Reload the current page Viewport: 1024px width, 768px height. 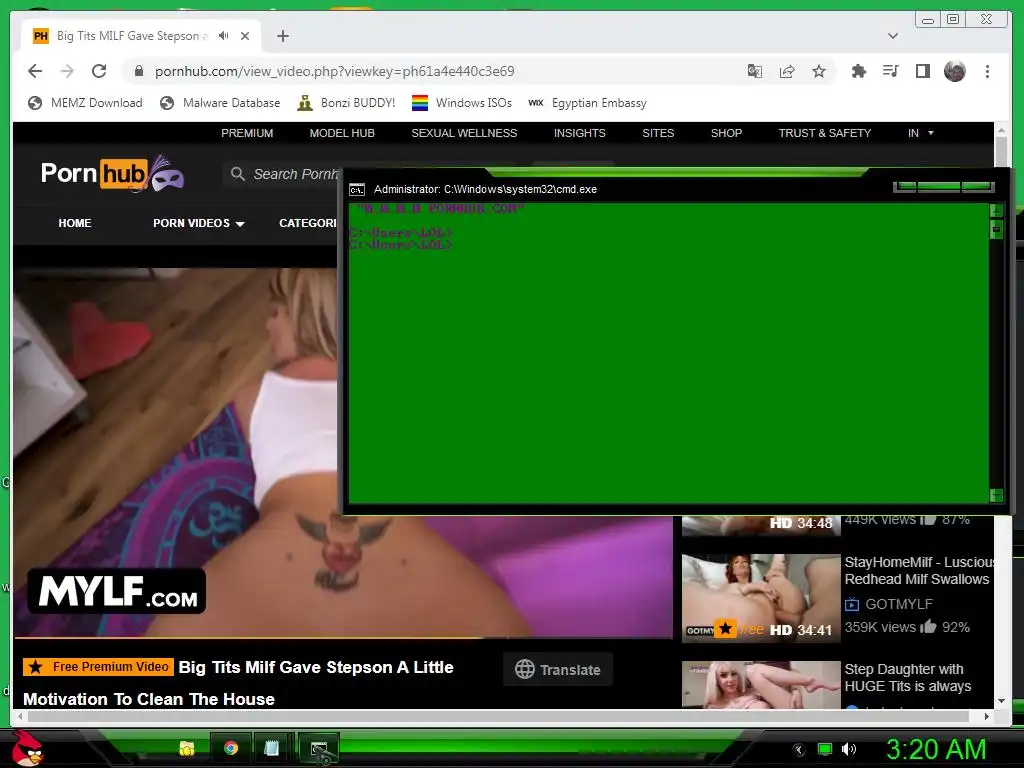point(99,71)
